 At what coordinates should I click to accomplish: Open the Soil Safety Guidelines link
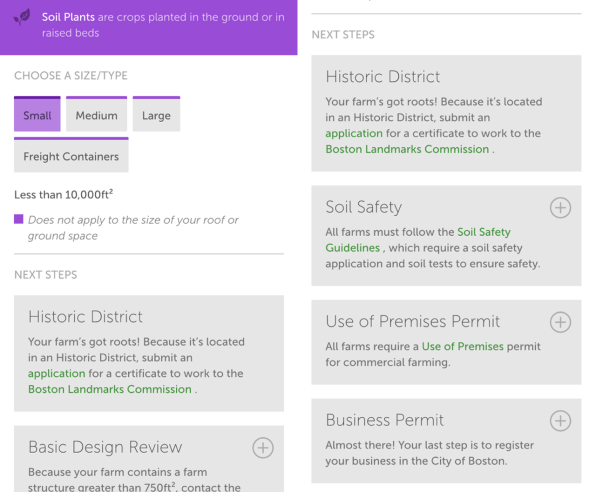(418, 240)
